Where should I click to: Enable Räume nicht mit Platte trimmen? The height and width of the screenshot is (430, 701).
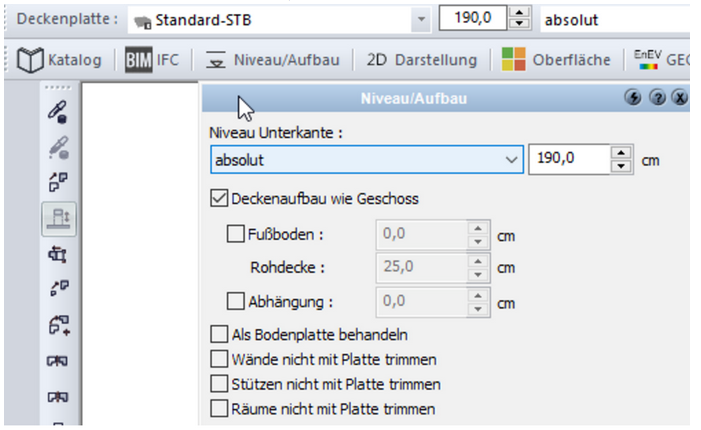[219, 408]
